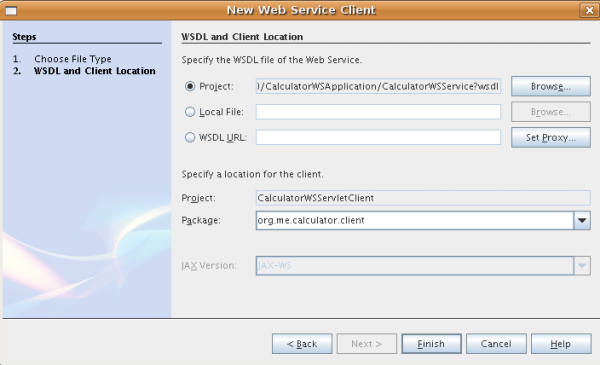This screenshot has width=600, height=365.
Task: Click Browse next to the Local File field
Action: [x=551, y=112]
